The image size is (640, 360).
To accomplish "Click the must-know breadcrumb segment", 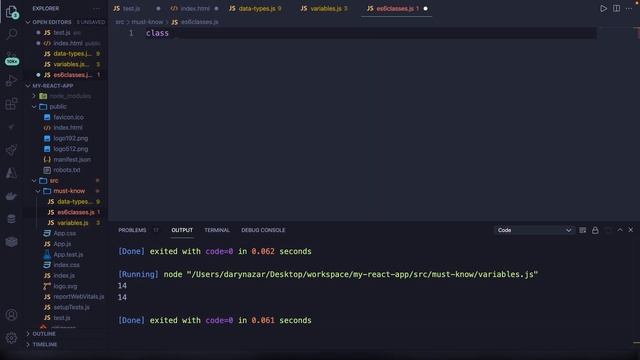I will [147, 22].
